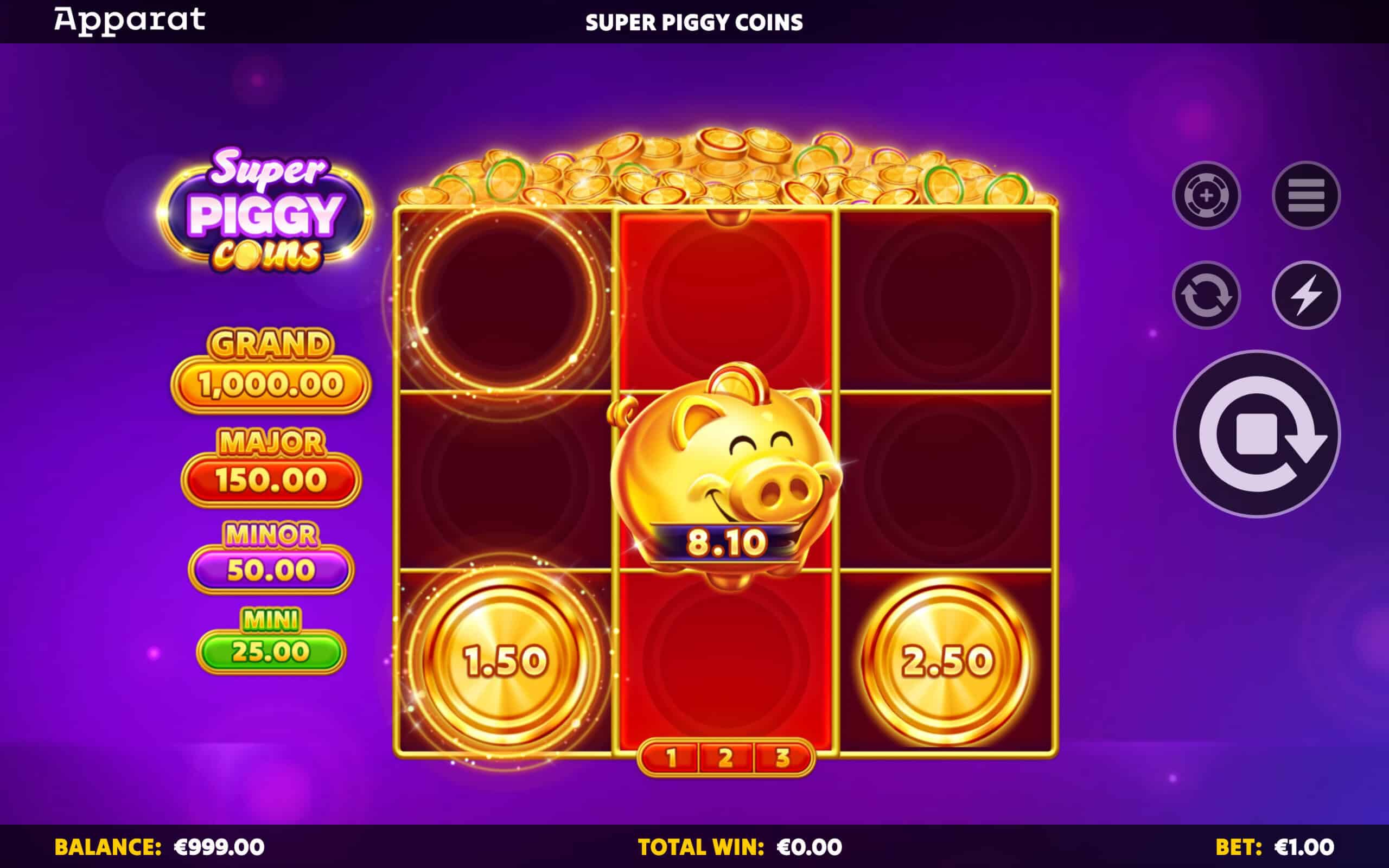The width and height of the screenshot is (1389, 868).
Task: Click the BET €1.00 display
Action: [x=1275, y=847]
